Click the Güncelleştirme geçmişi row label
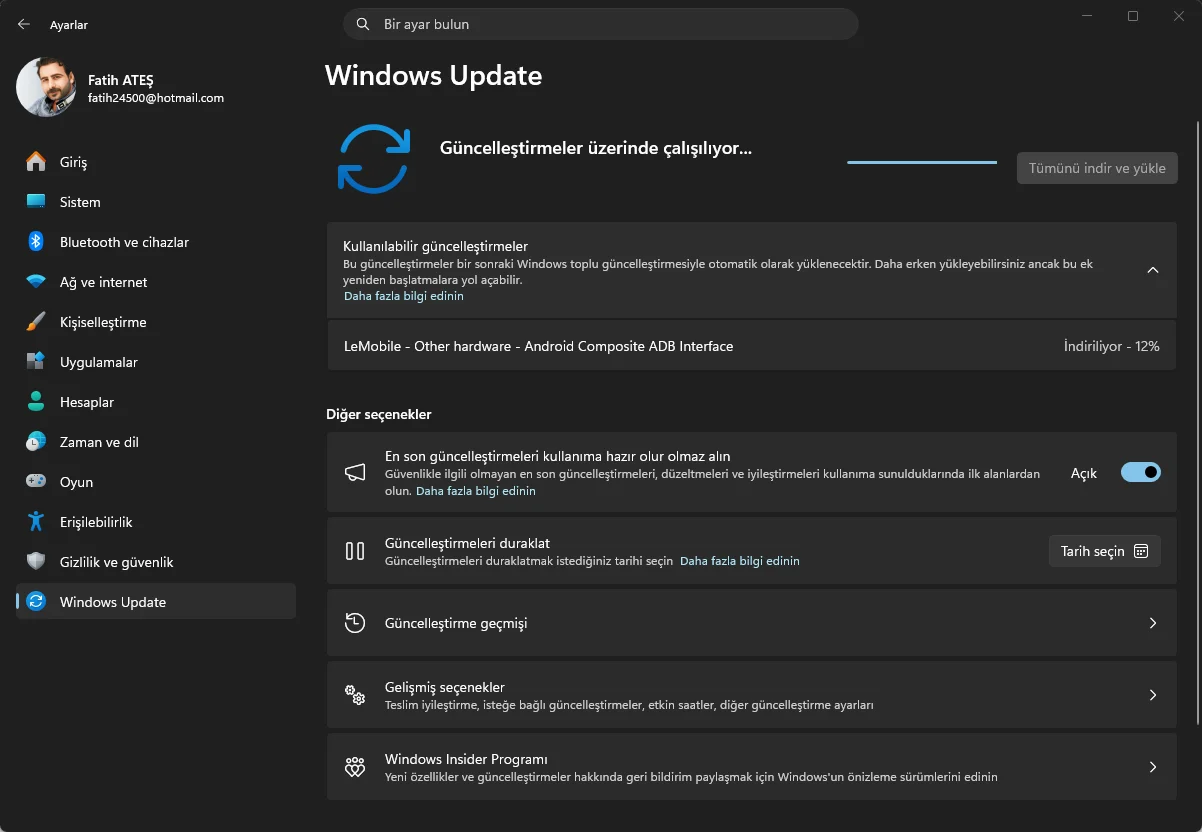The width and height of the screenshot is (1202, 832). 456,623
